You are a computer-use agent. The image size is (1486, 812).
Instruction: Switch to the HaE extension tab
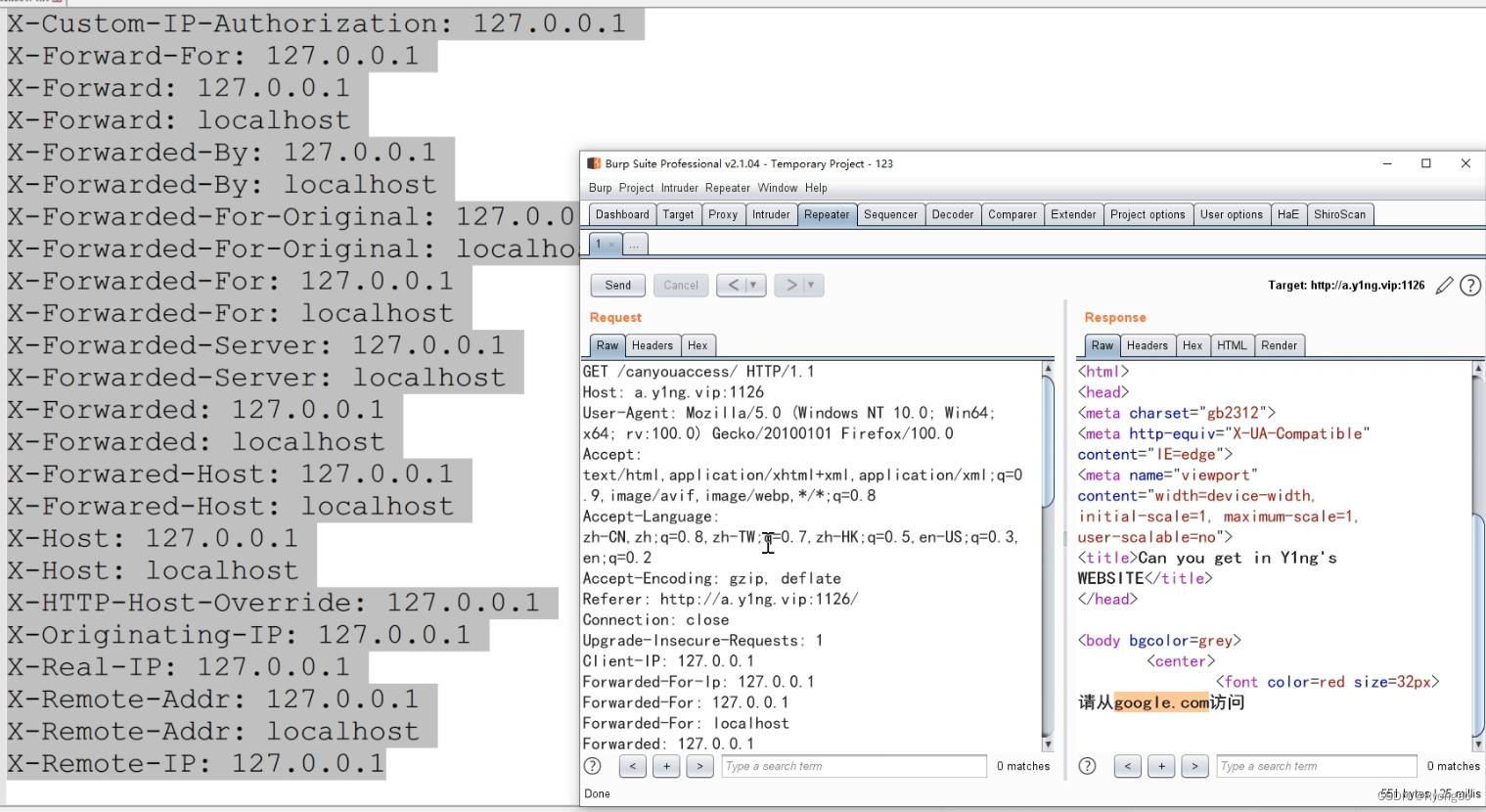[1288, 214]
